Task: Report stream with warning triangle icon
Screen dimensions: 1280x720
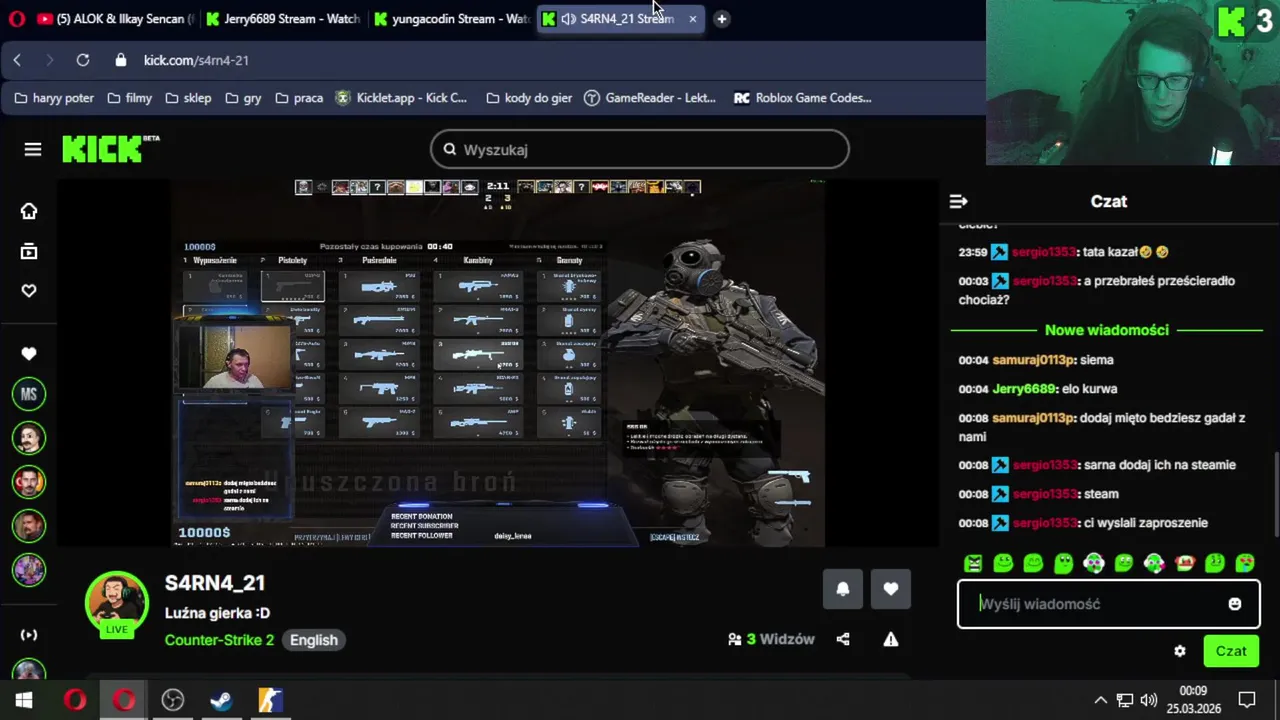Action: coord(891,639)
